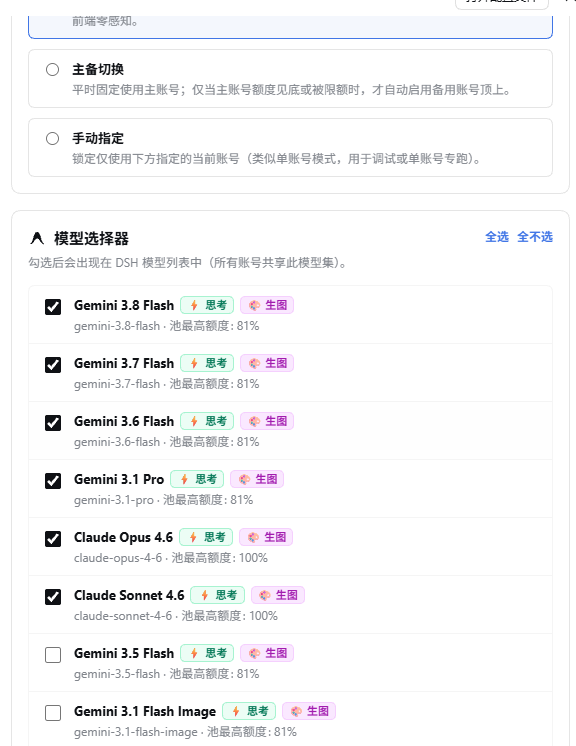Click 思考 badge on Claude Sonnet 4.6
This screenshot has width=576, height=746.
pos(217,595)
